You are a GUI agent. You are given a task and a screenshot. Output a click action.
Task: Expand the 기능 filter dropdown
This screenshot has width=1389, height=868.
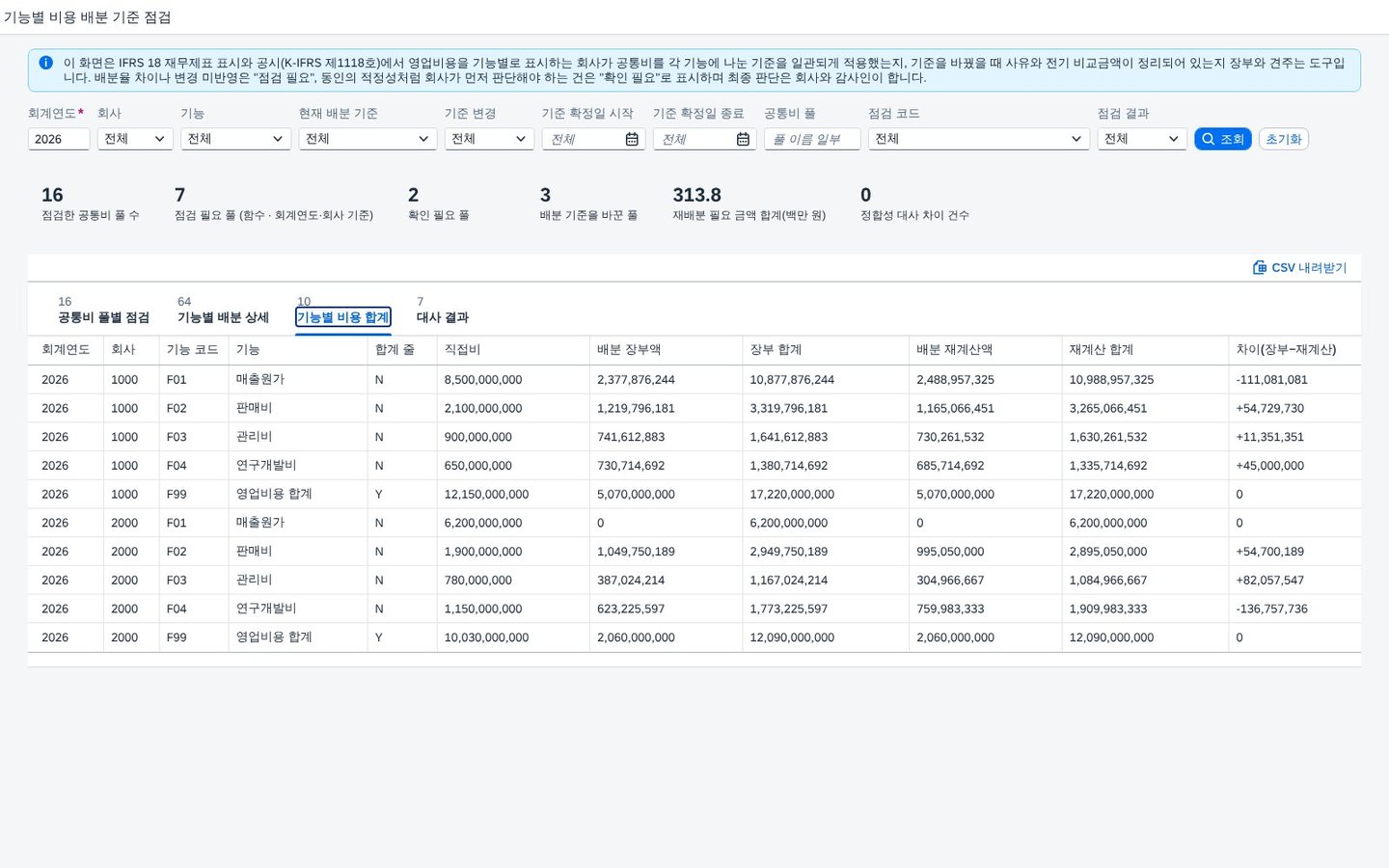coord(235,139)
